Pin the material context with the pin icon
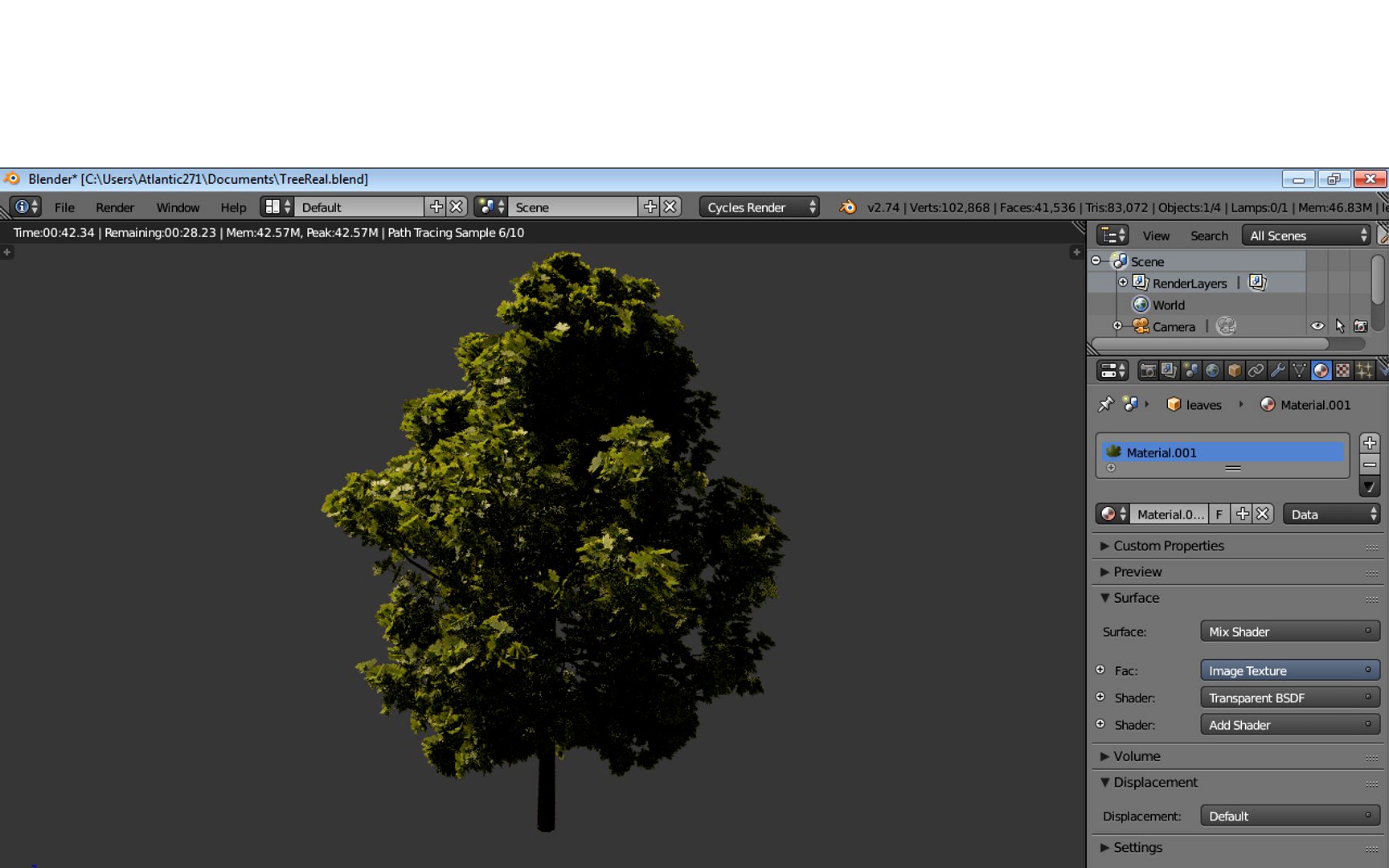This screenshot has width=1389, height=868. (x=1105, y=404)
